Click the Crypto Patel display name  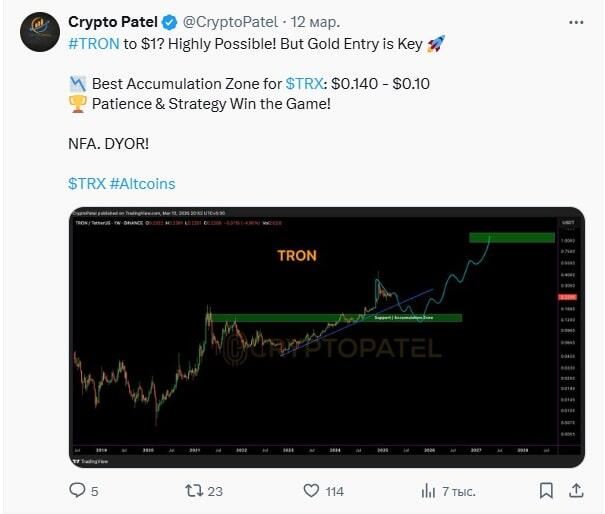coord(113,22)
